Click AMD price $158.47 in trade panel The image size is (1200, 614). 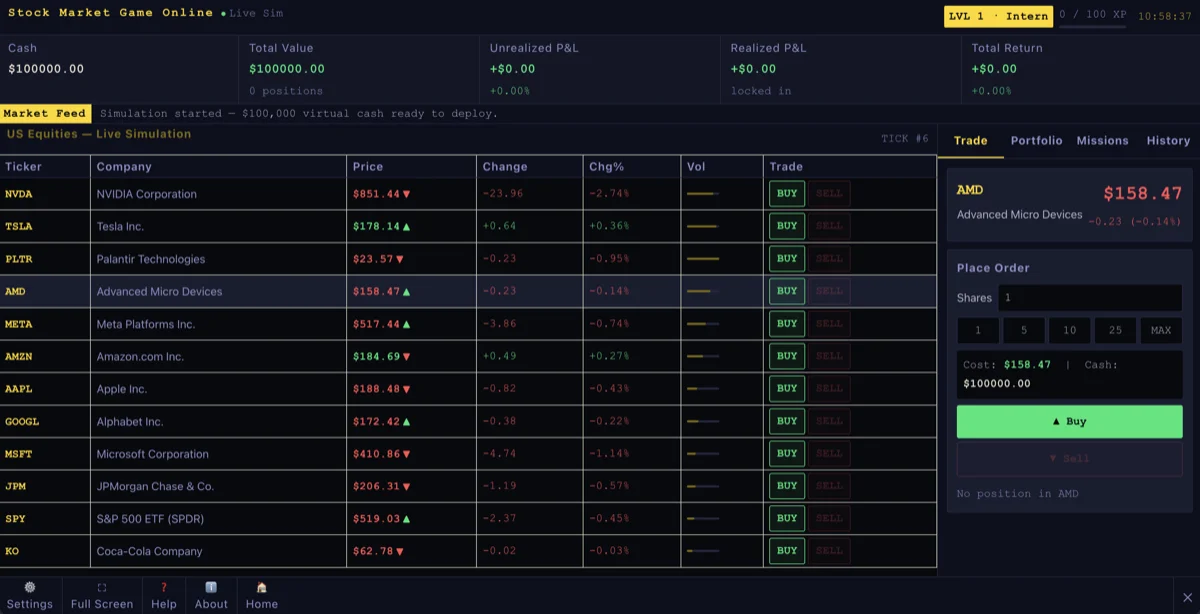pos(1143,194)
